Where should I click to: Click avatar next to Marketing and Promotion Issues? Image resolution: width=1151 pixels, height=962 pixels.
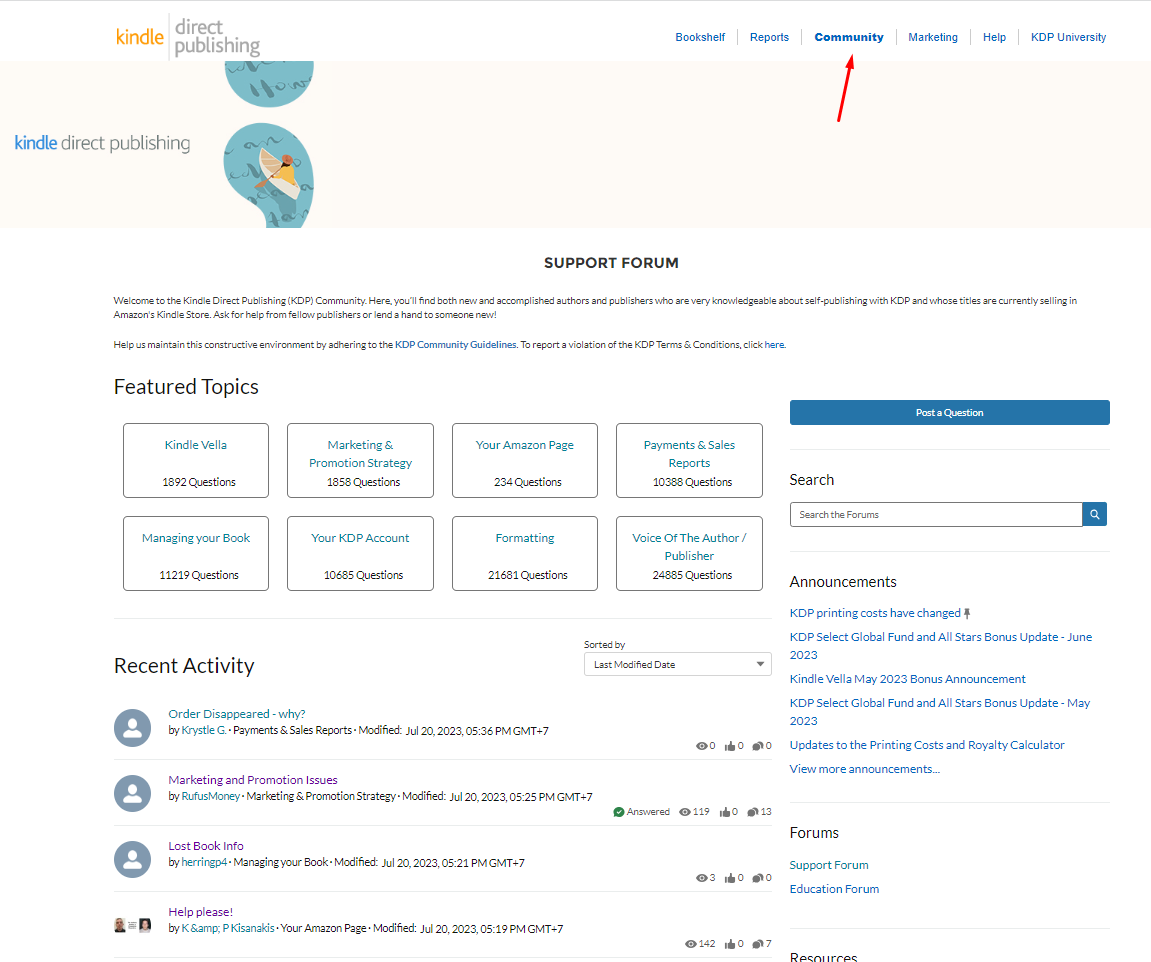133,794
